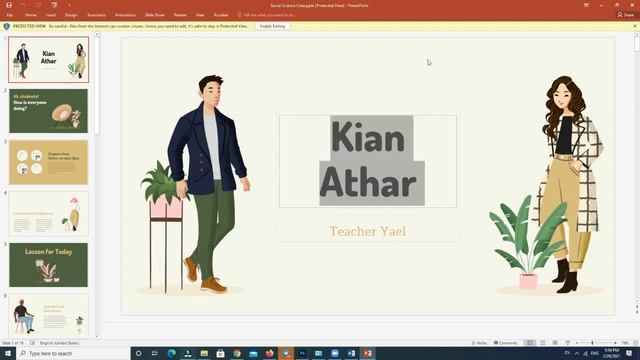The width and height of the screenshot is (640, 360).
Task: Show hidden system tray icons chevron
Action: point(577,353)
